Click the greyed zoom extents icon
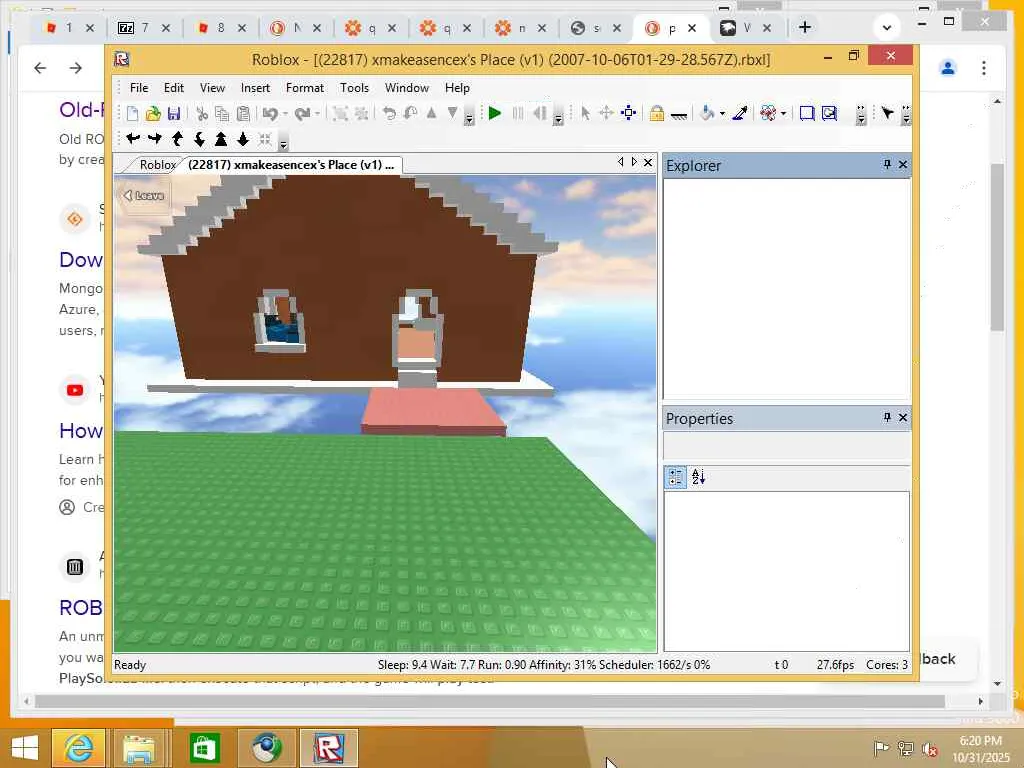The width and height of the screenshot is (1024, 768). coord(264,139)
